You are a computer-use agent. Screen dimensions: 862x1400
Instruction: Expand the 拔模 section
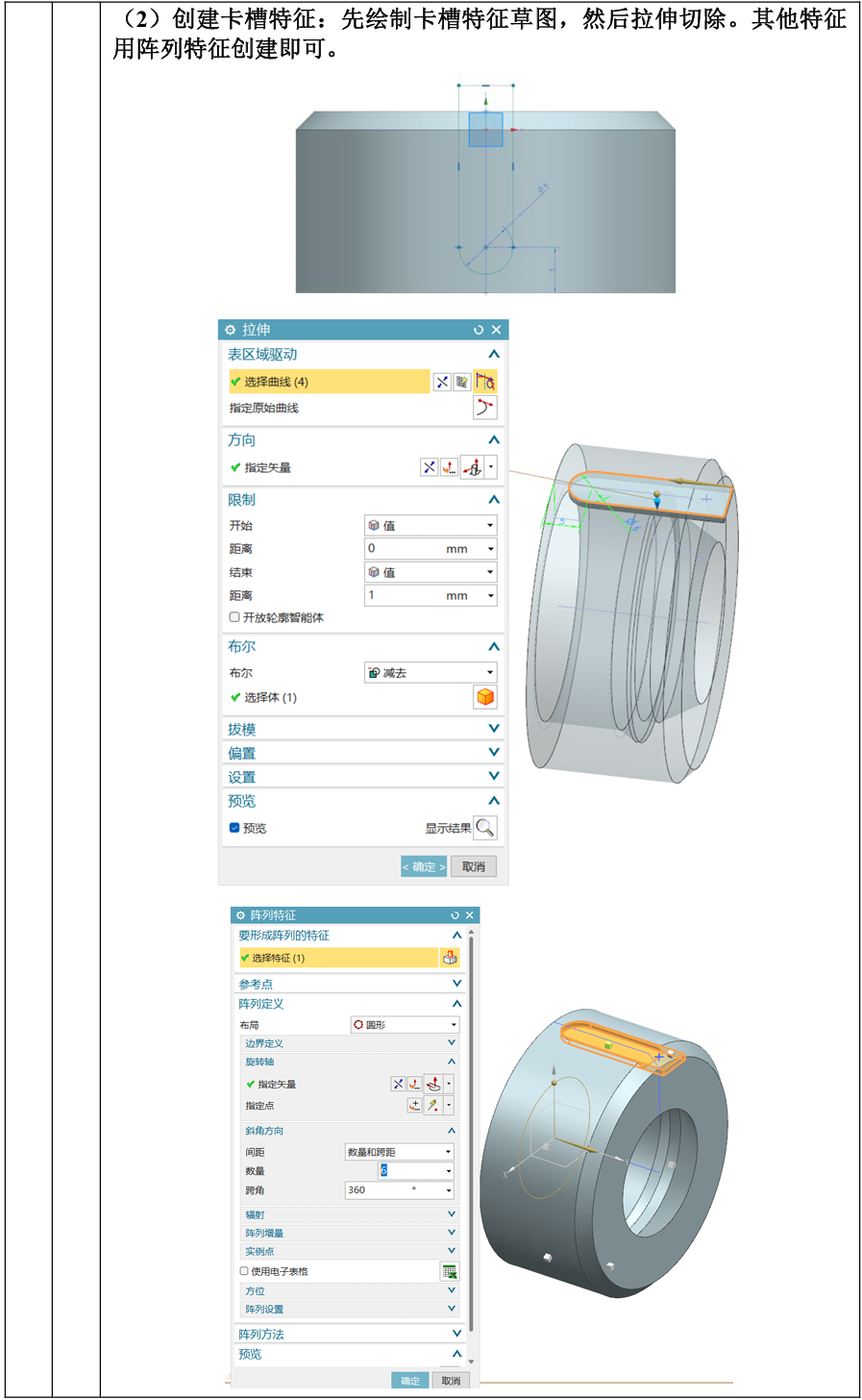[494, 729]
